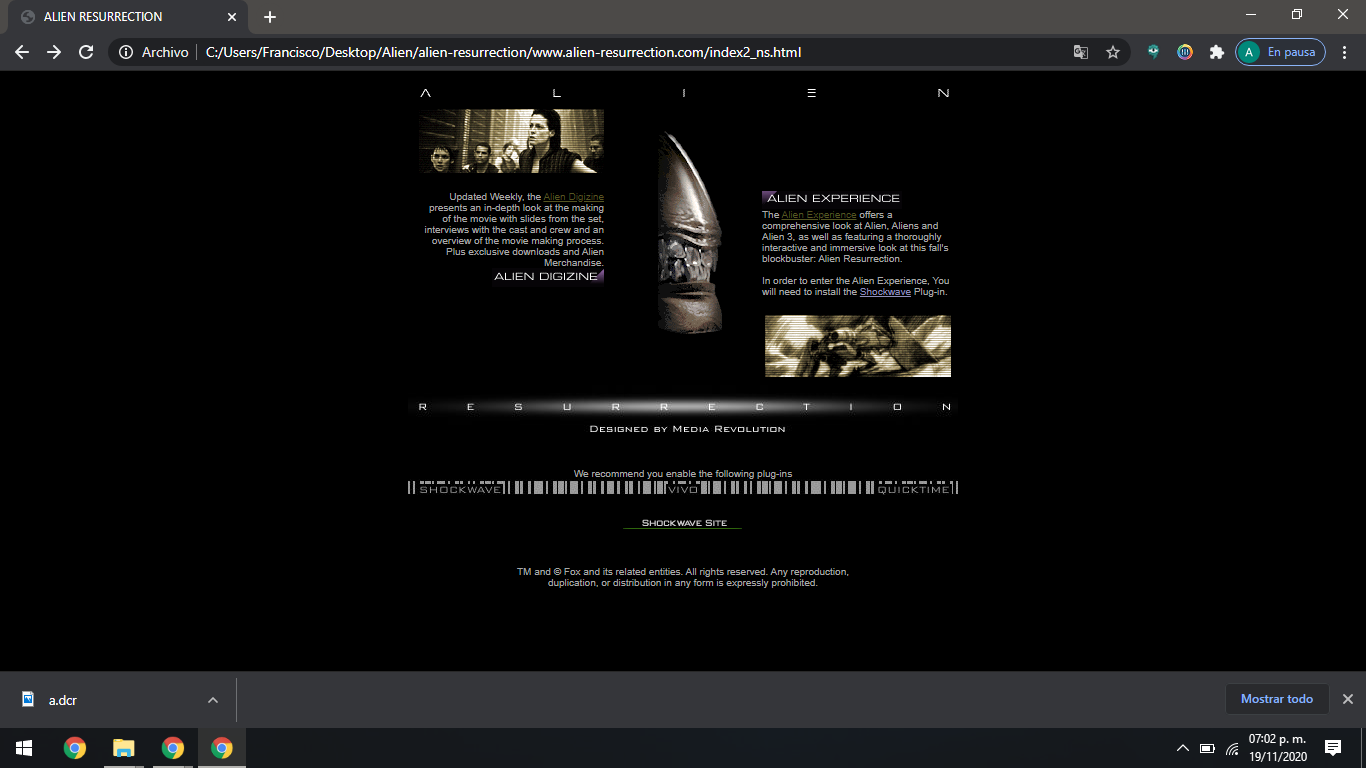Screen dimensions: 1366x768
Task: Go forward with the browser forward arrow
Action: pos(54,52)
